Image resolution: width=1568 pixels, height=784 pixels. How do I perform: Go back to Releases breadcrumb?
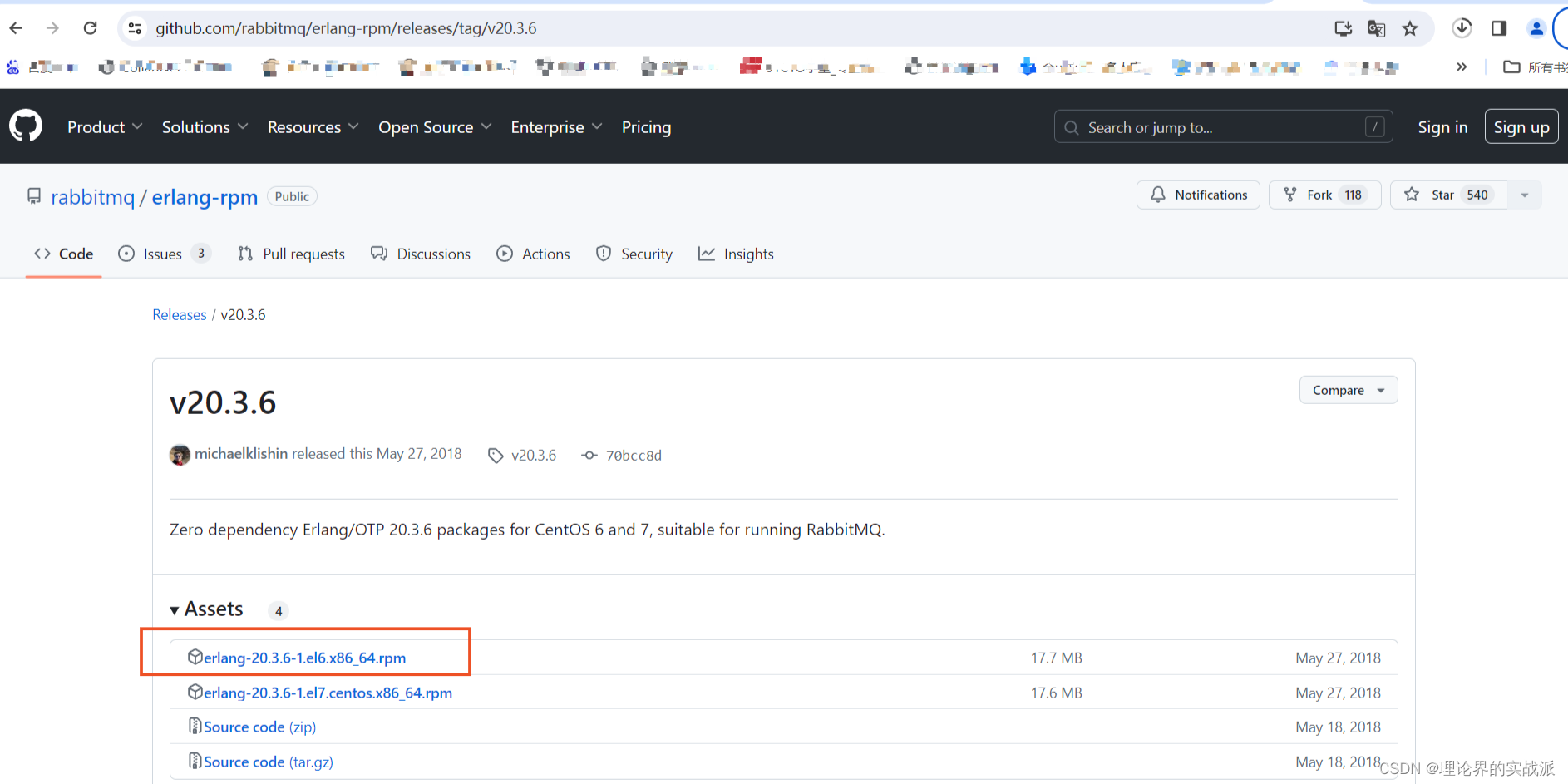point(179,314)
